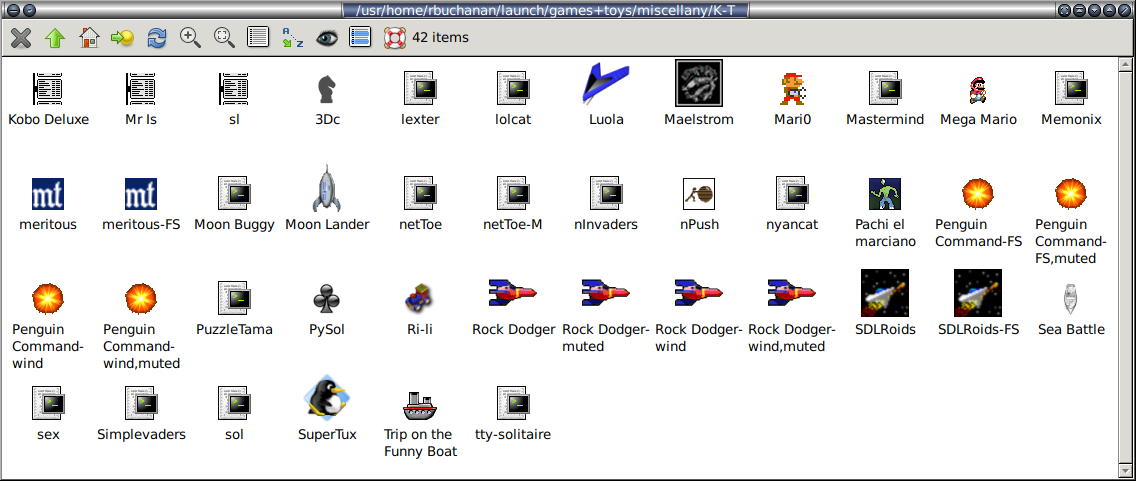1136x481 pixels.
Task: Click the 'sol' file name label
Action: pos(234,435)
